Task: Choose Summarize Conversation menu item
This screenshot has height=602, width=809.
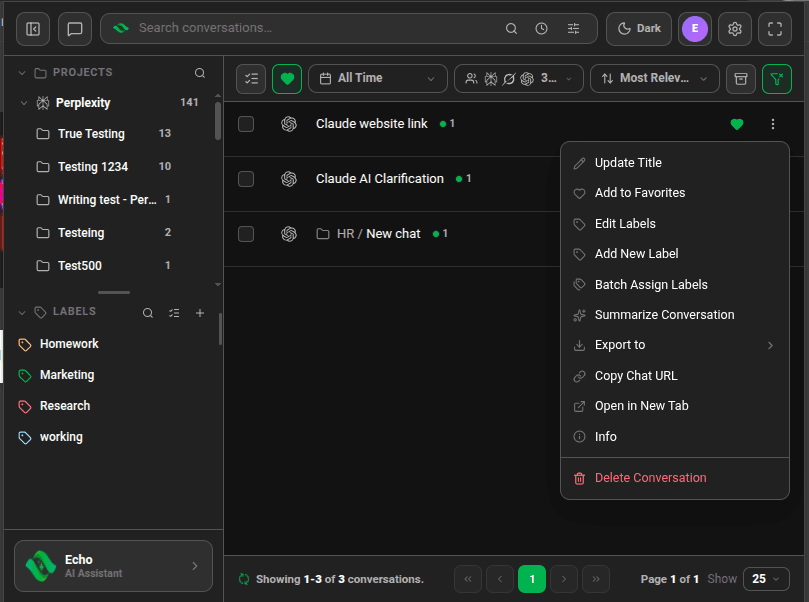Action: (x=675, y=315)
